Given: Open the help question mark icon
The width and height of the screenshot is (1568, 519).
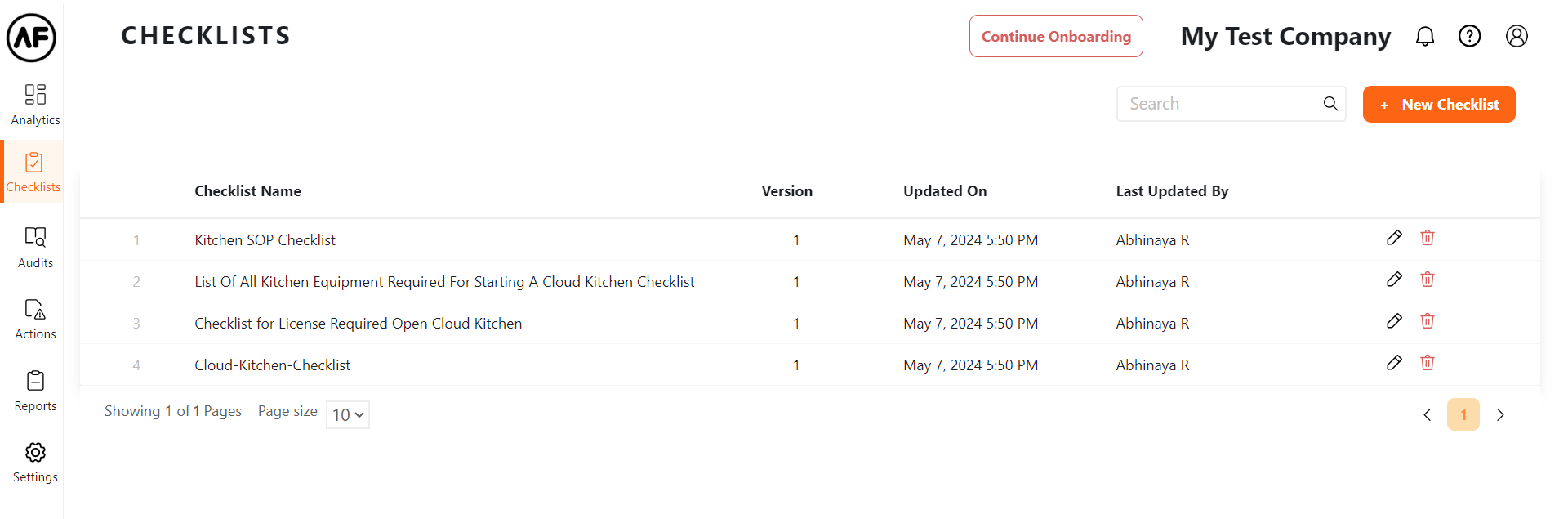Looking at the screenshot, I should click(1469, 36).
